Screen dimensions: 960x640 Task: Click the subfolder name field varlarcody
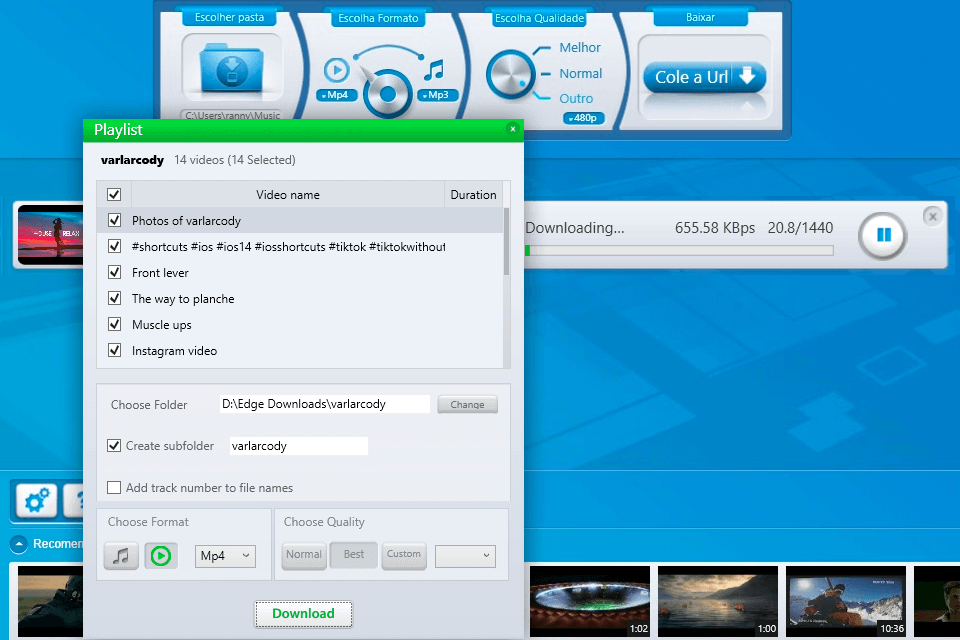click(x=299, y=446)
